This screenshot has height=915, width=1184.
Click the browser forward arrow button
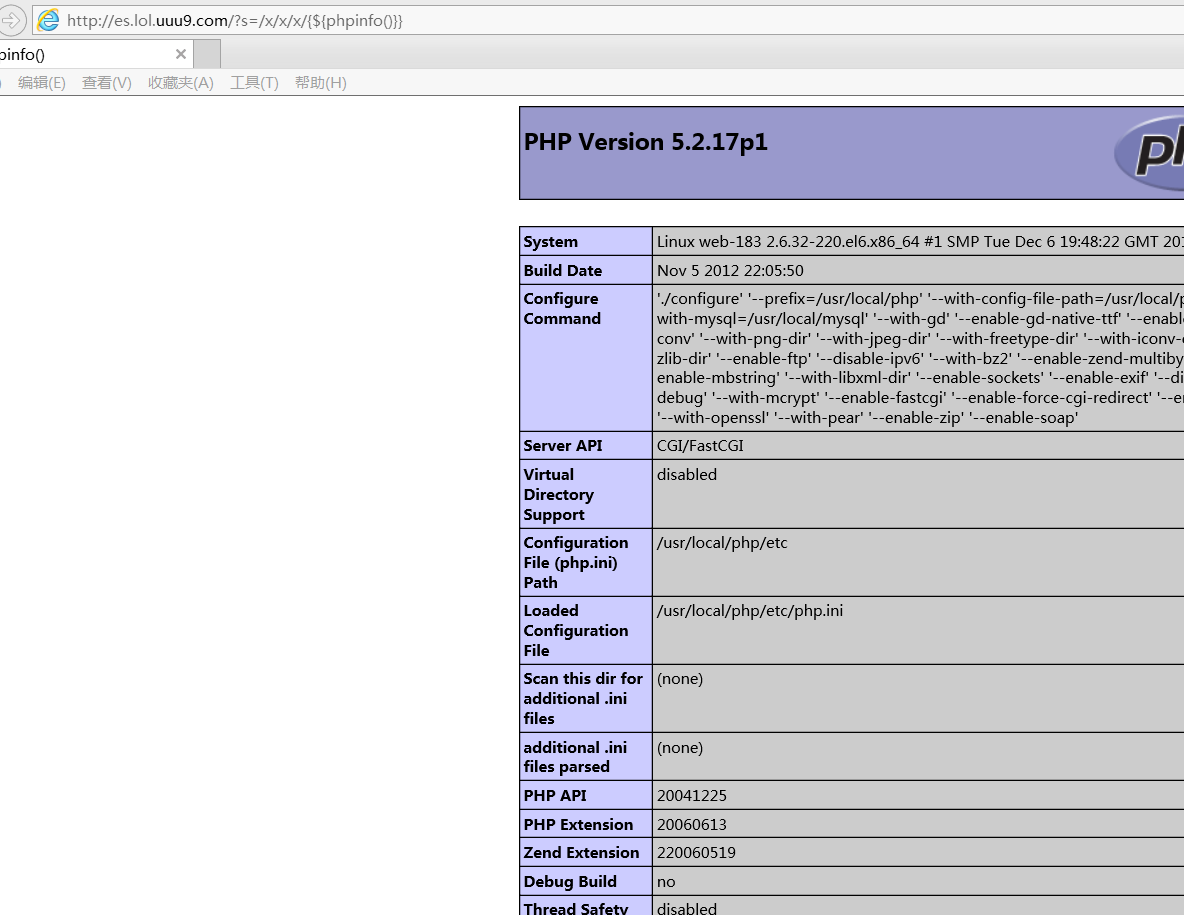tap(12, 20)
